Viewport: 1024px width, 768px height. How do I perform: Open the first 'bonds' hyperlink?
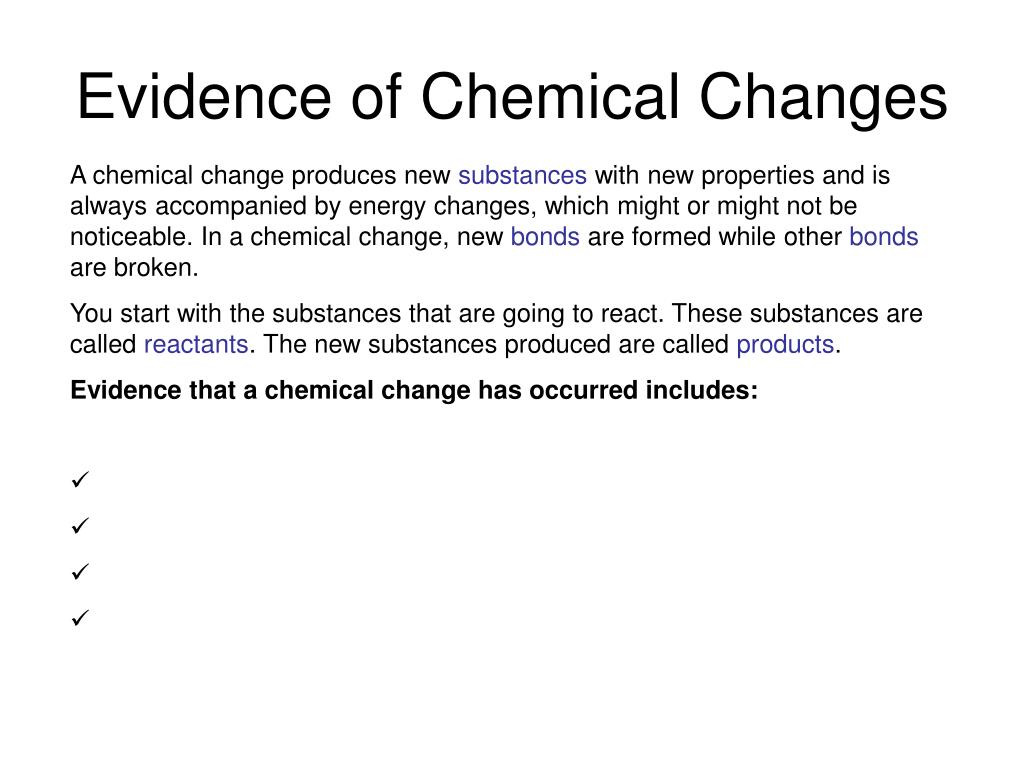click(x=545, y=236)
